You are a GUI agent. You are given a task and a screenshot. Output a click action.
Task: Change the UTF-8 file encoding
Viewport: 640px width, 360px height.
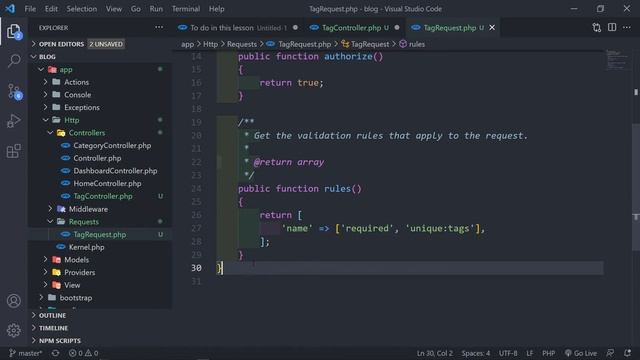click(508, 353)
